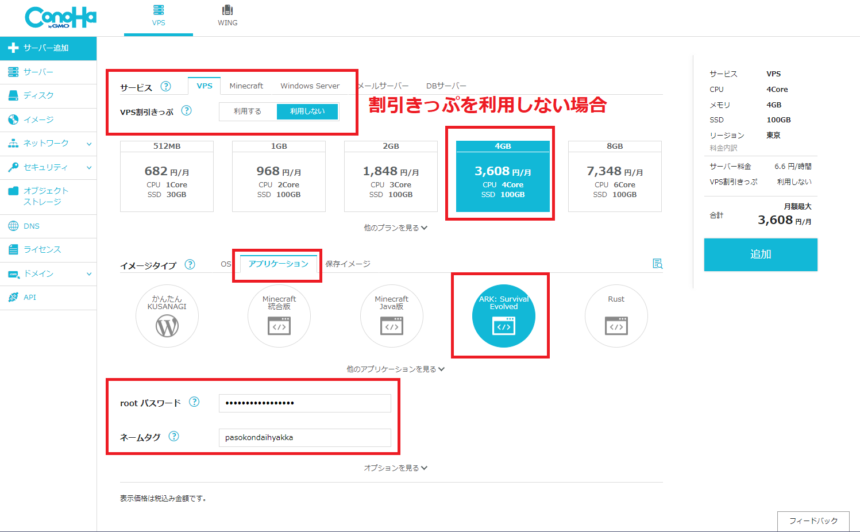
Task: Click the サーバー追加 plus button
Action: pyautogui.click(x=48, y=48)
